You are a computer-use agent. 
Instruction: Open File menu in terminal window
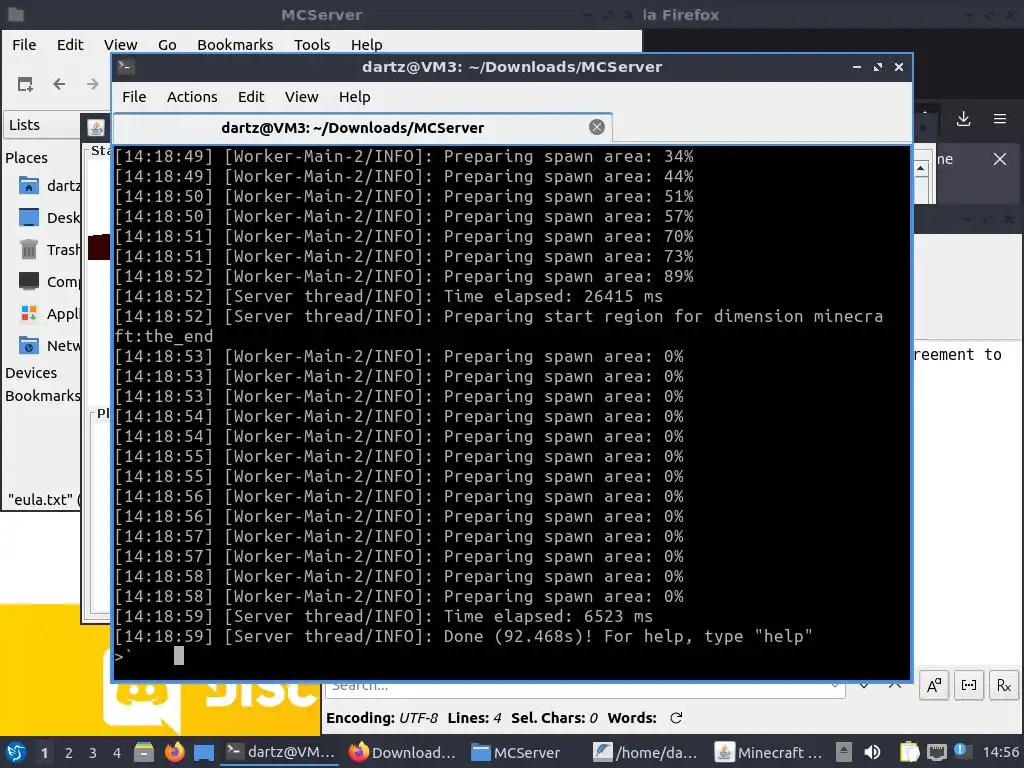click(x=134, y=97)
